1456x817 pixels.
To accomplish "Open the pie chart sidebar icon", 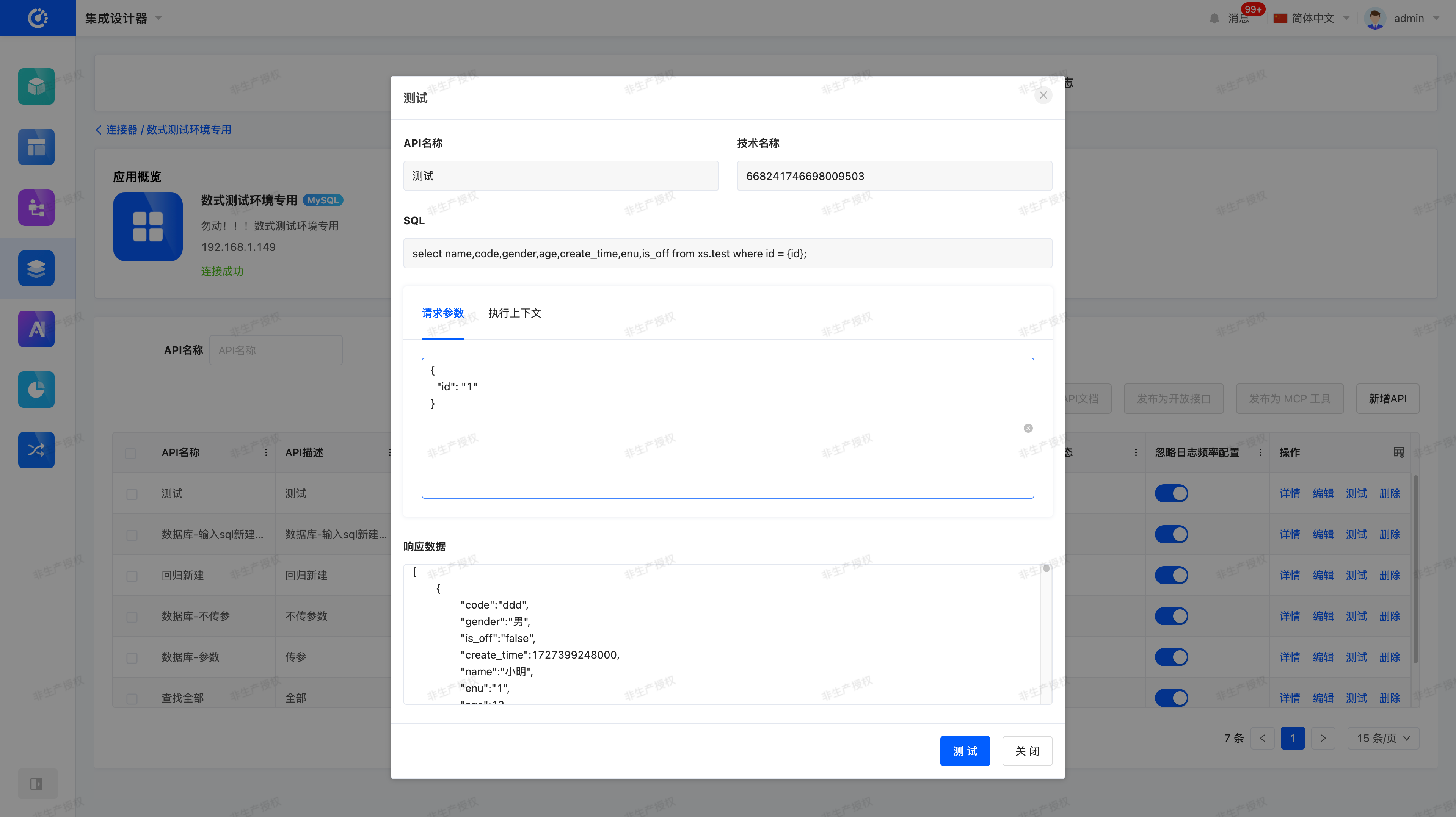I will [36, 389].
